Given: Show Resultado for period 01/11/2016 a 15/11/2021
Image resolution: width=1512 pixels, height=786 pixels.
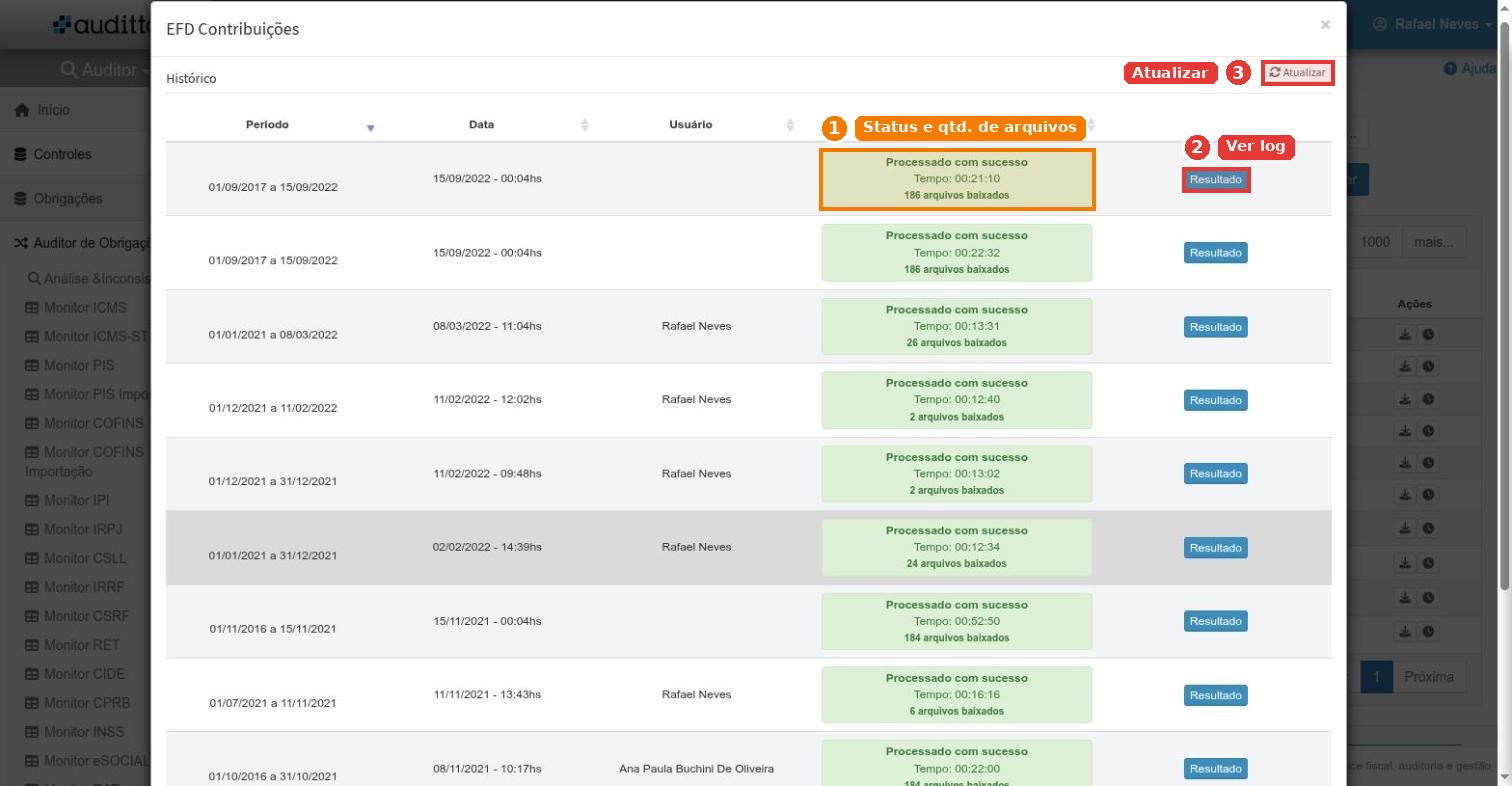Looking at the screenshot, I should coord(1216,621).
